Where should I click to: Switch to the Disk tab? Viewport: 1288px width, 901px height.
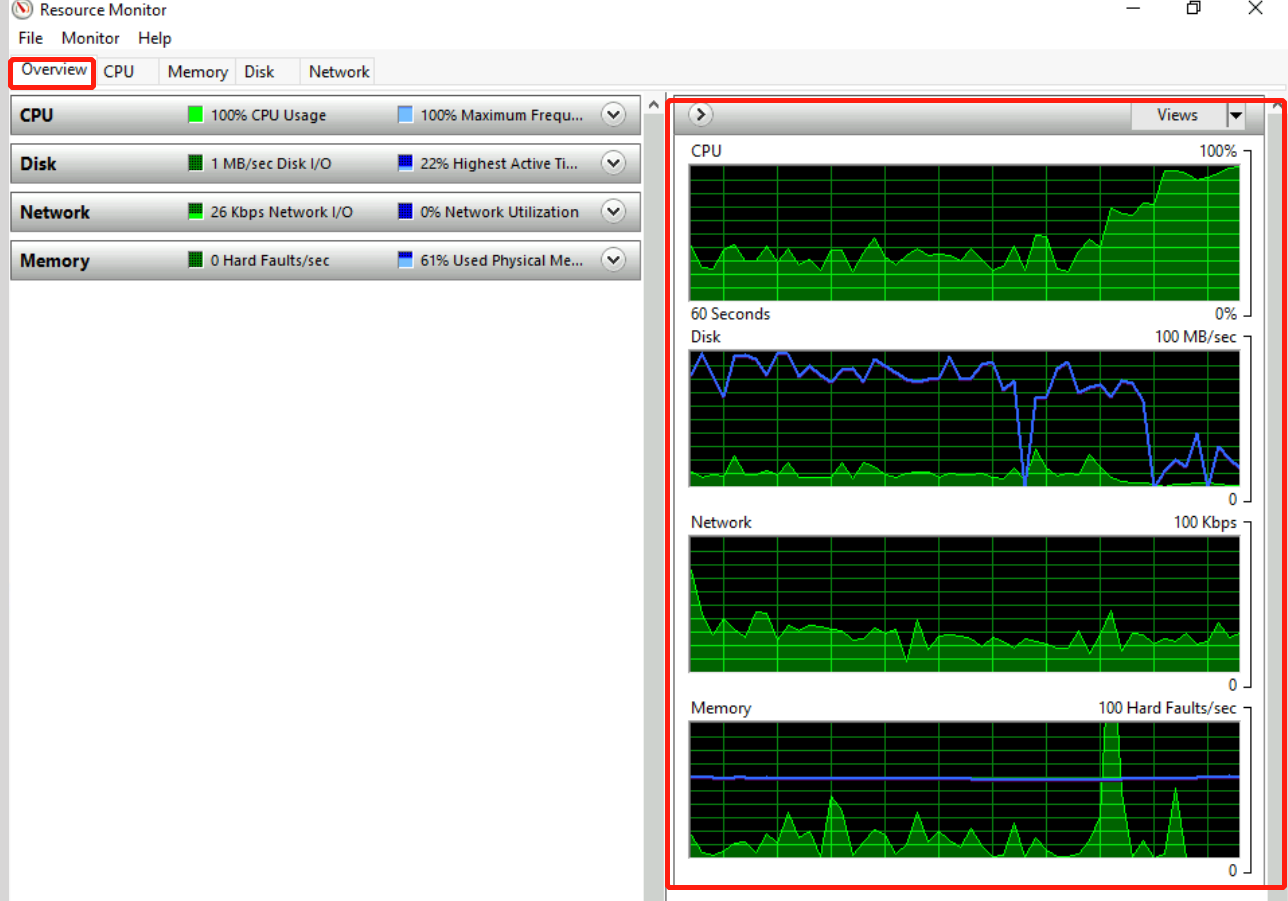pyautogui.click(x=259, y=72)
